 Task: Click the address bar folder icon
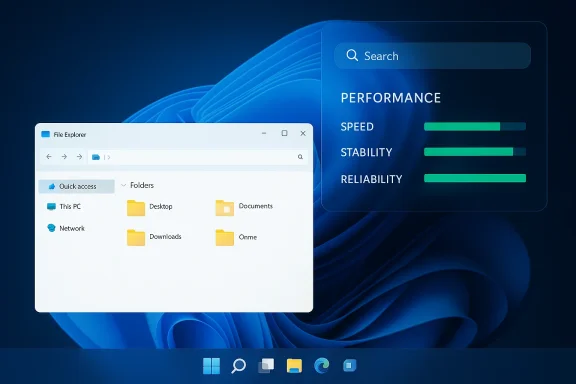[x=96, y=157]
